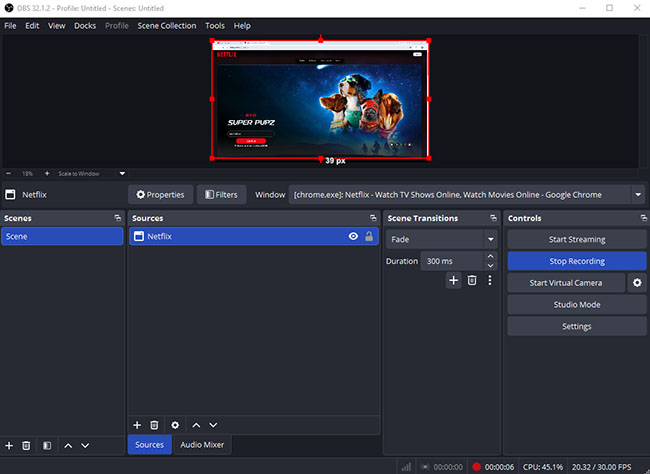
Task: Add a scene transition with plus icon
Action: pyautogui.click(x=454, y=280)
